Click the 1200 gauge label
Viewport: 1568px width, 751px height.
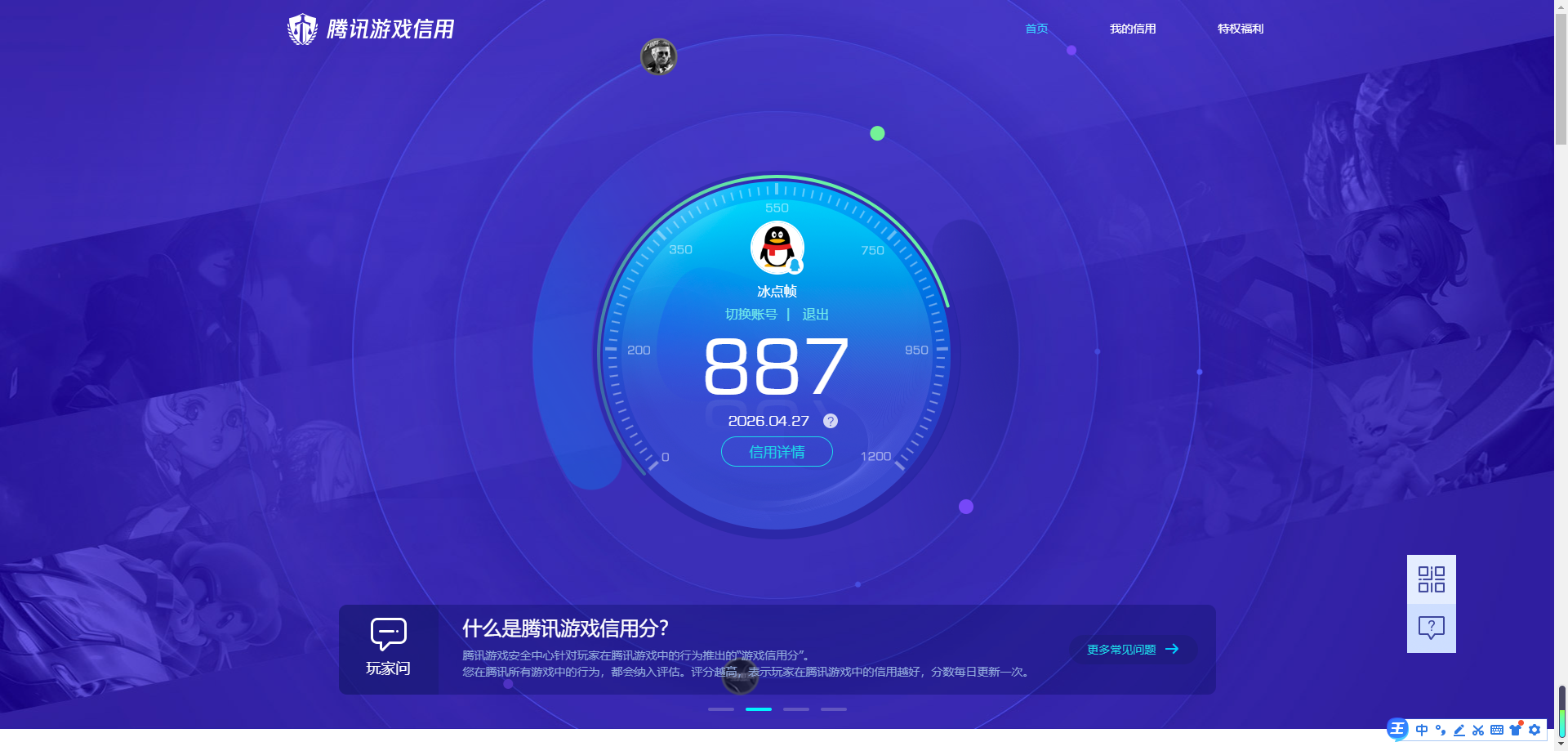(x=875, y=457)
